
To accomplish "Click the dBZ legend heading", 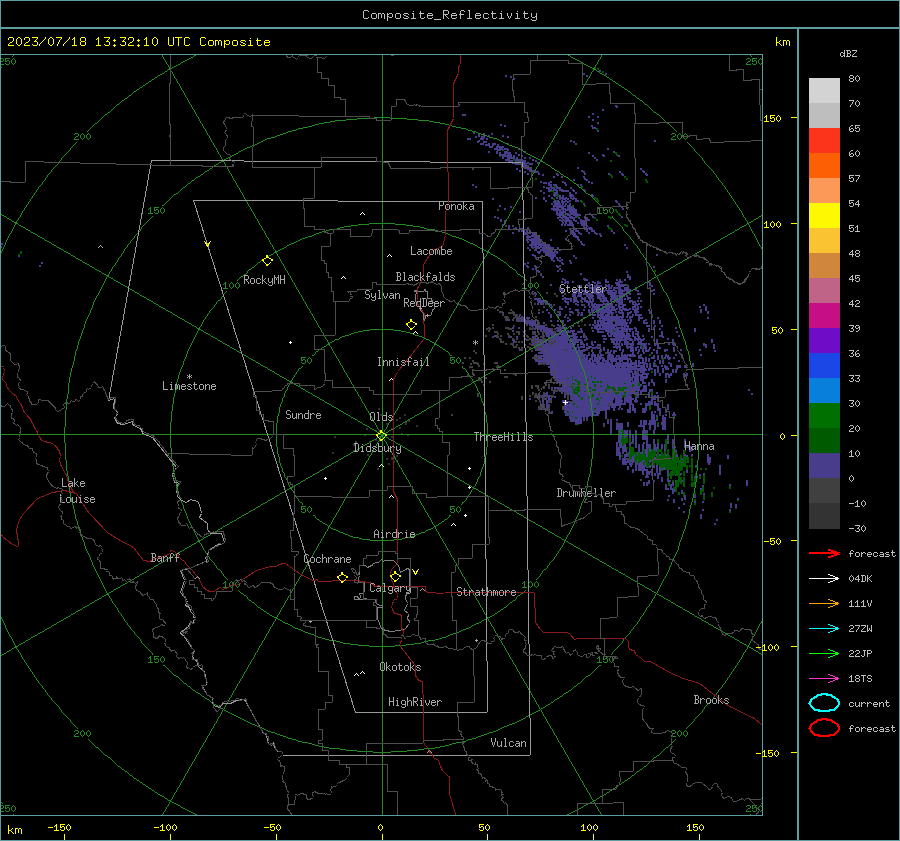I will [848, 54].
